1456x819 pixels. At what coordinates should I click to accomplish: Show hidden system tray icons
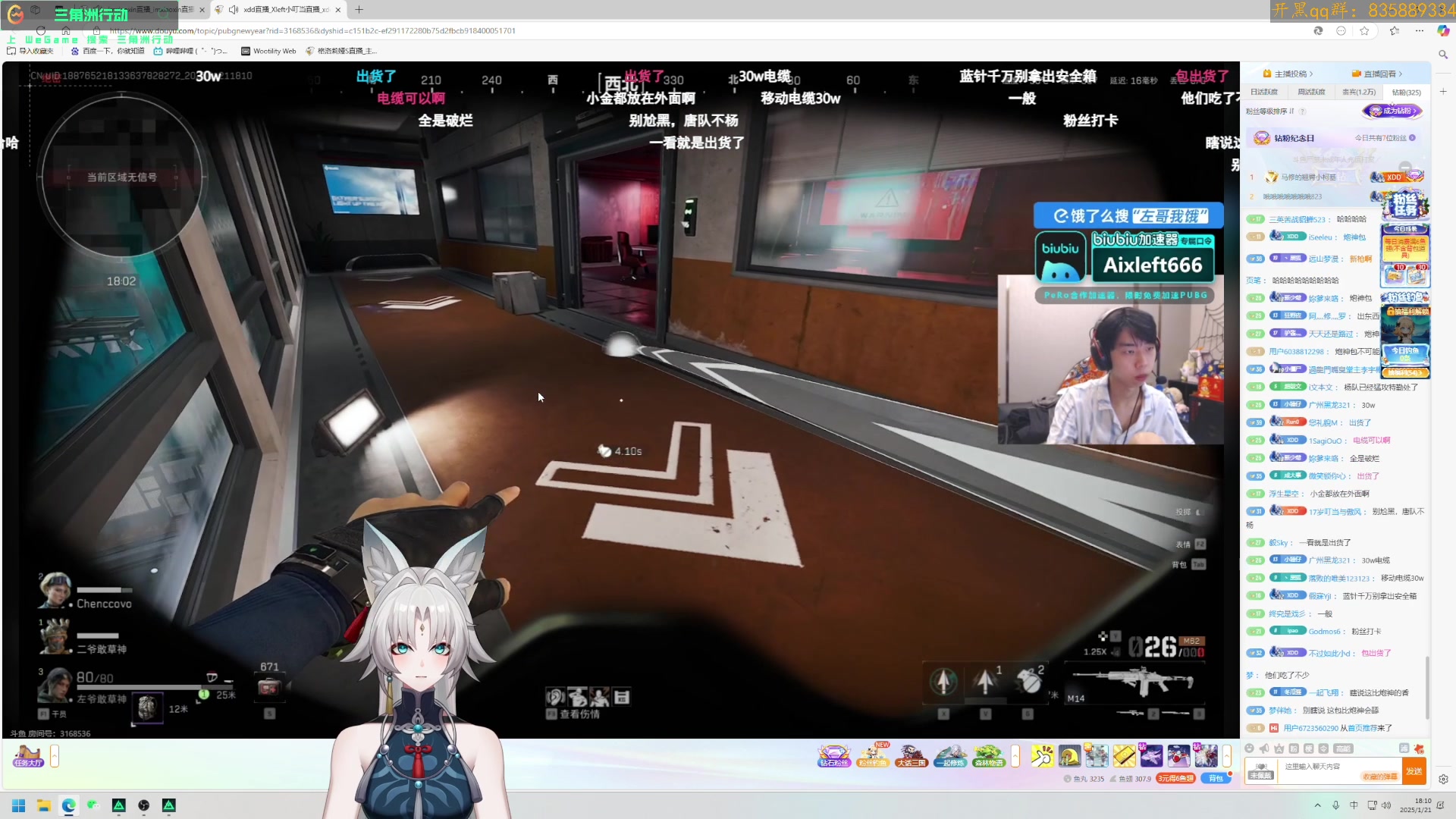click(x=1318, y=805)
